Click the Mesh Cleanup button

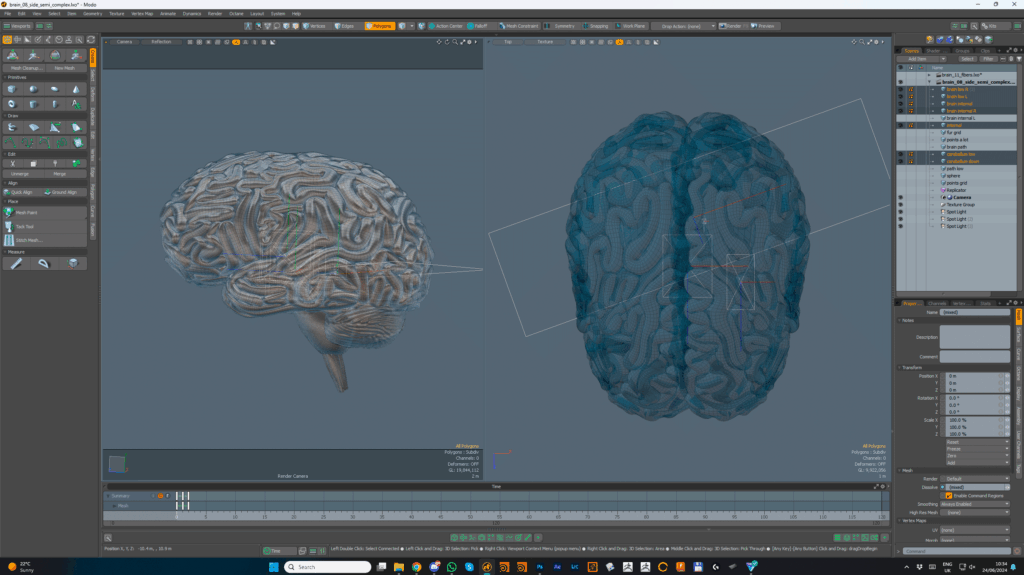tap(26, 68)
